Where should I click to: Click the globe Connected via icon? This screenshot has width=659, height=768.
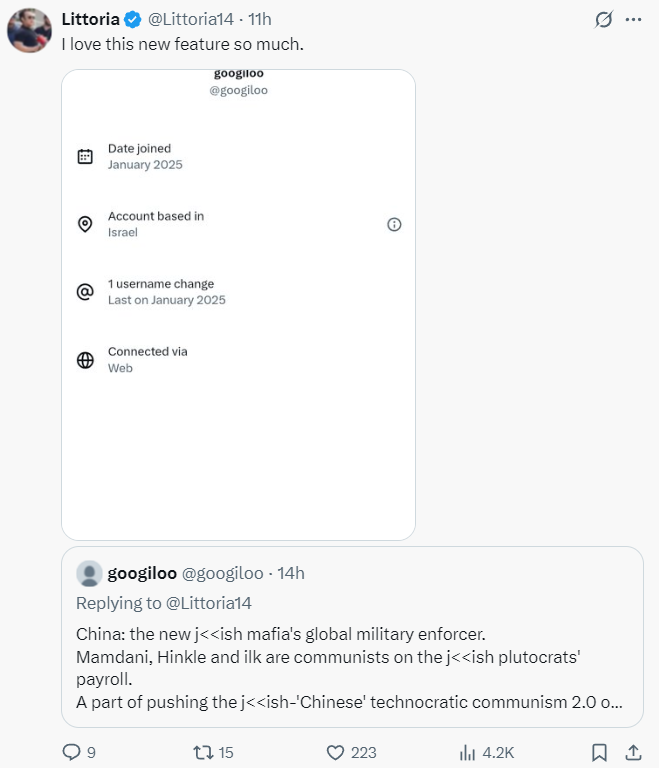click(85, 360)
